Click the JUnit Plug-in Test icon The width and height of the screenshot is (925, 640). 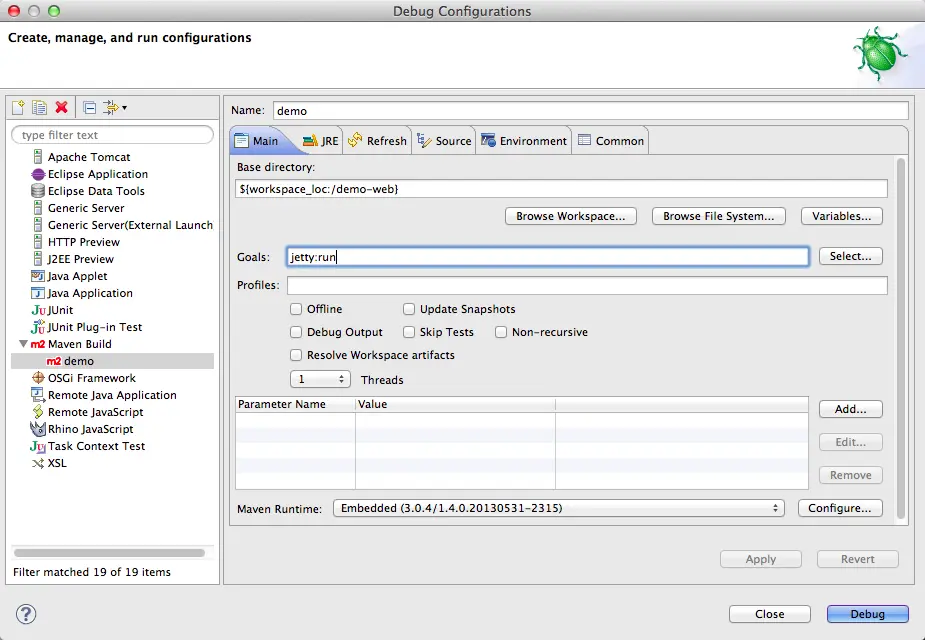38,327
